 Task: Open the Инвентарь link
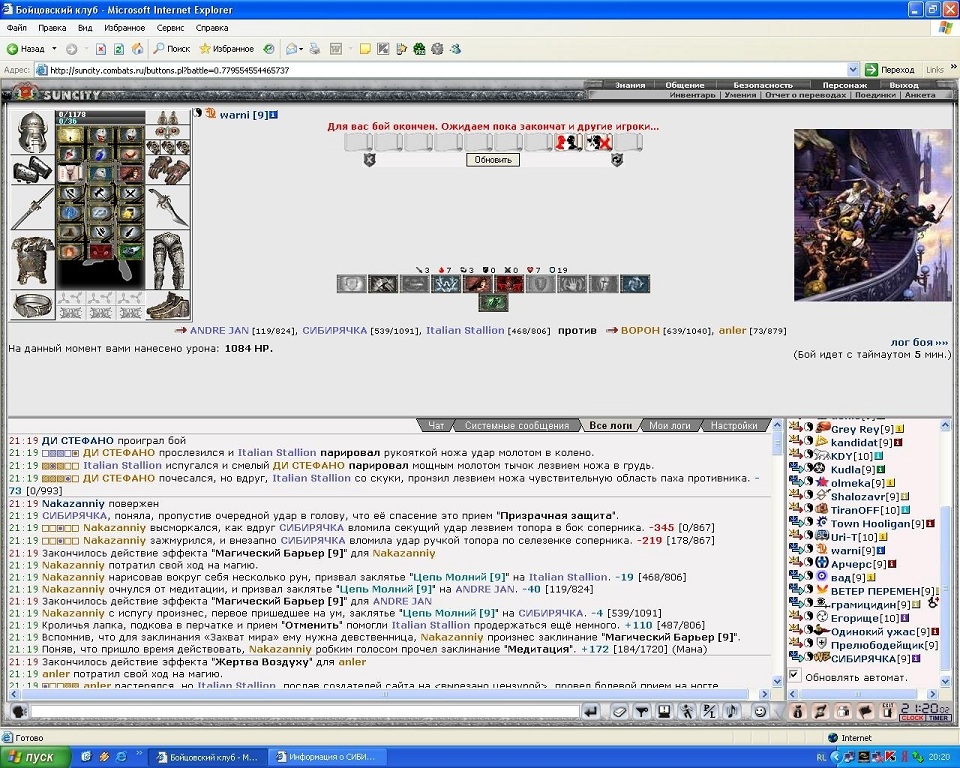[692, 95]
